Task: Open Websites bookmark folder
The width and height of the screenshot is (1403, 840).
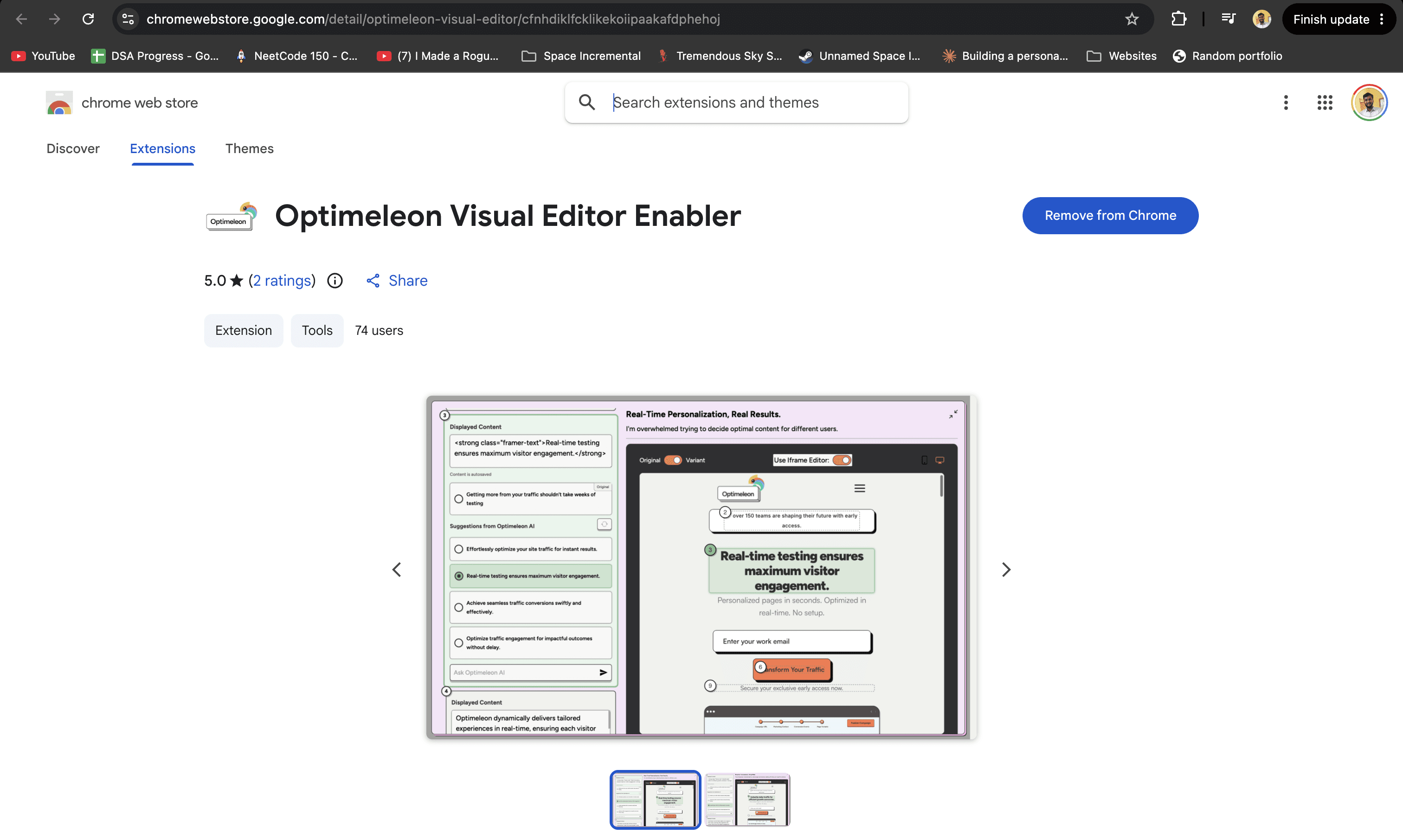Action: pos(1121,56)
